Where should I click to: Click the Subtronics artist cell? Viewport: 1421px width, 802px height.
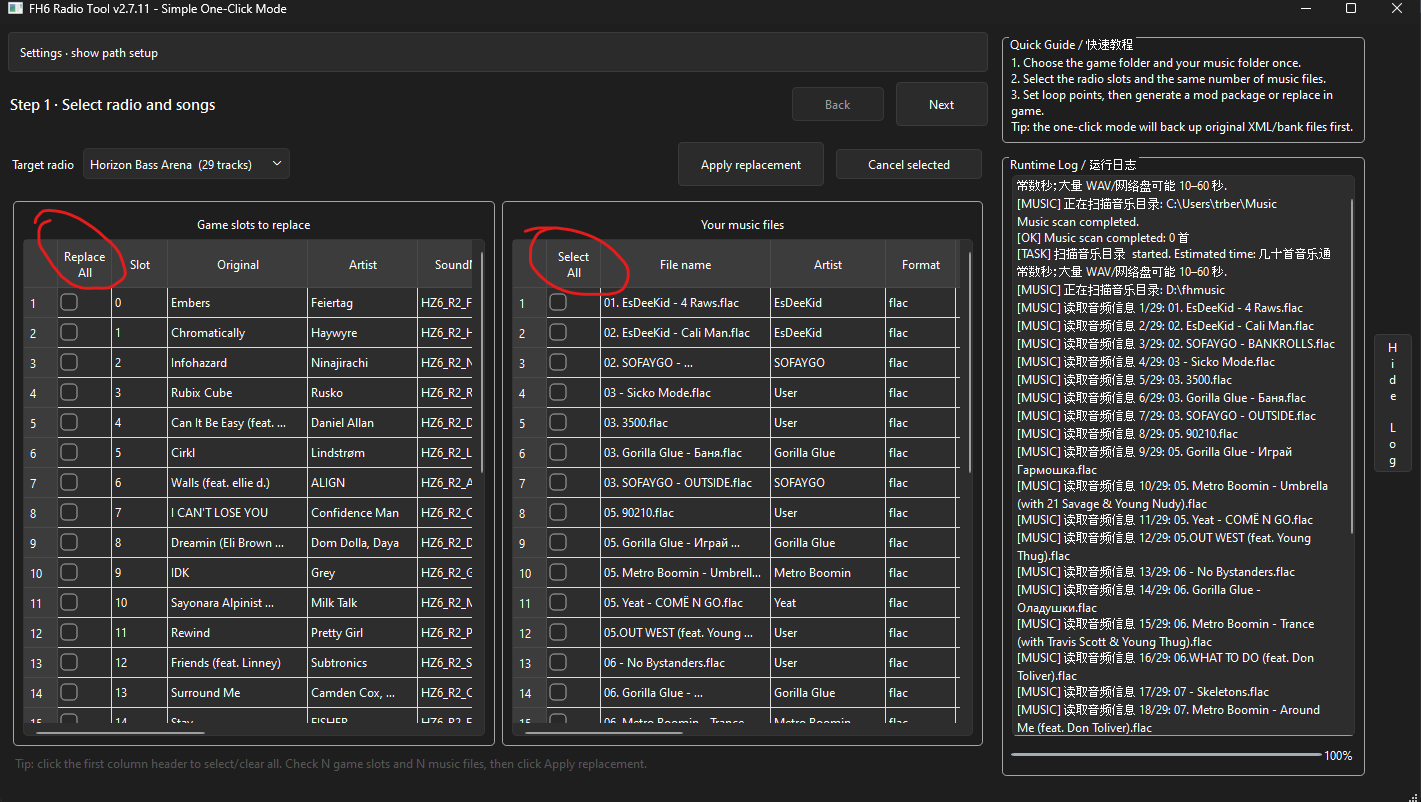[362, 662]
